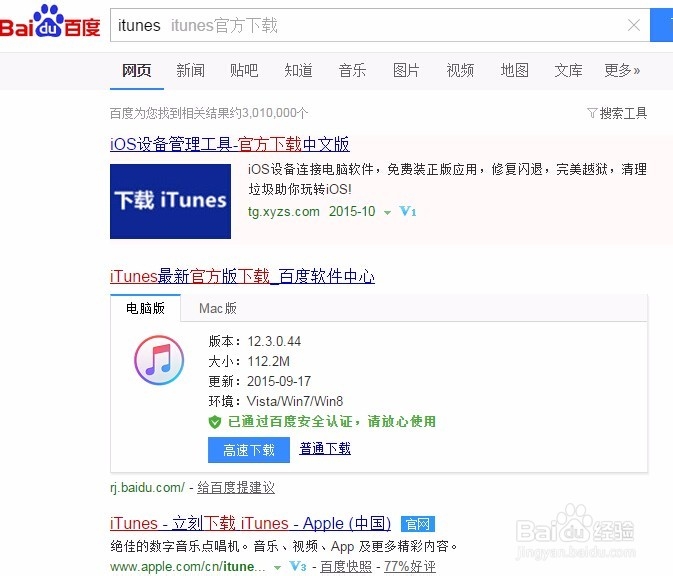Open the 视频 tab
Viewport: 673px width, 576px height.
click(x=460, y=70)
